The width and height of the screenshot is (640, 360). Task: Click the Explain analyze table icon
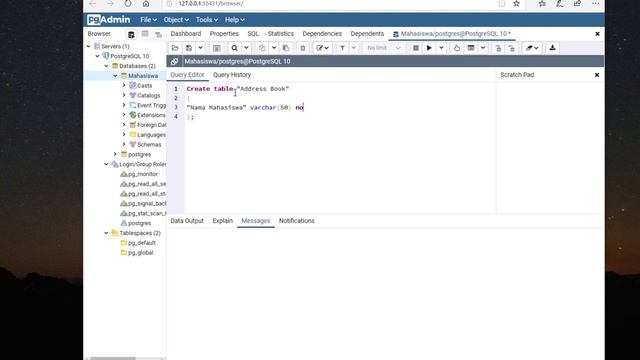click(471, 48)
